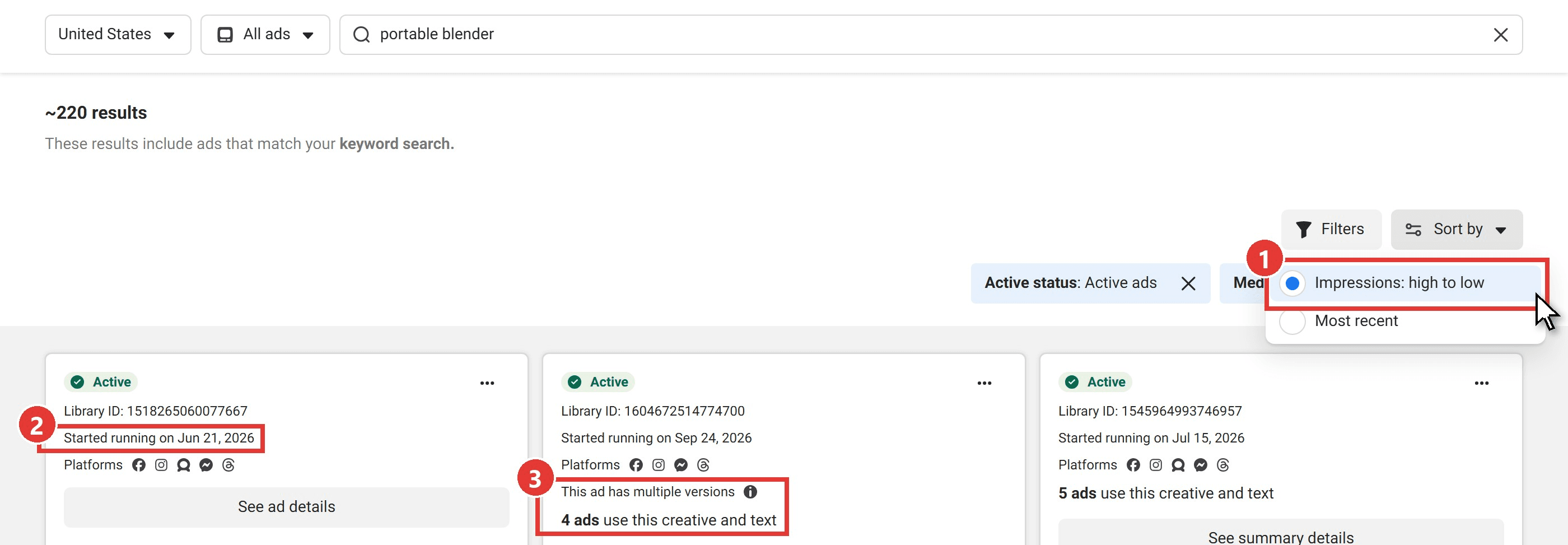1568x545 pixels.
Task: Click the Messenger platform icon on the Jun 21 ad
Action: 206,465
